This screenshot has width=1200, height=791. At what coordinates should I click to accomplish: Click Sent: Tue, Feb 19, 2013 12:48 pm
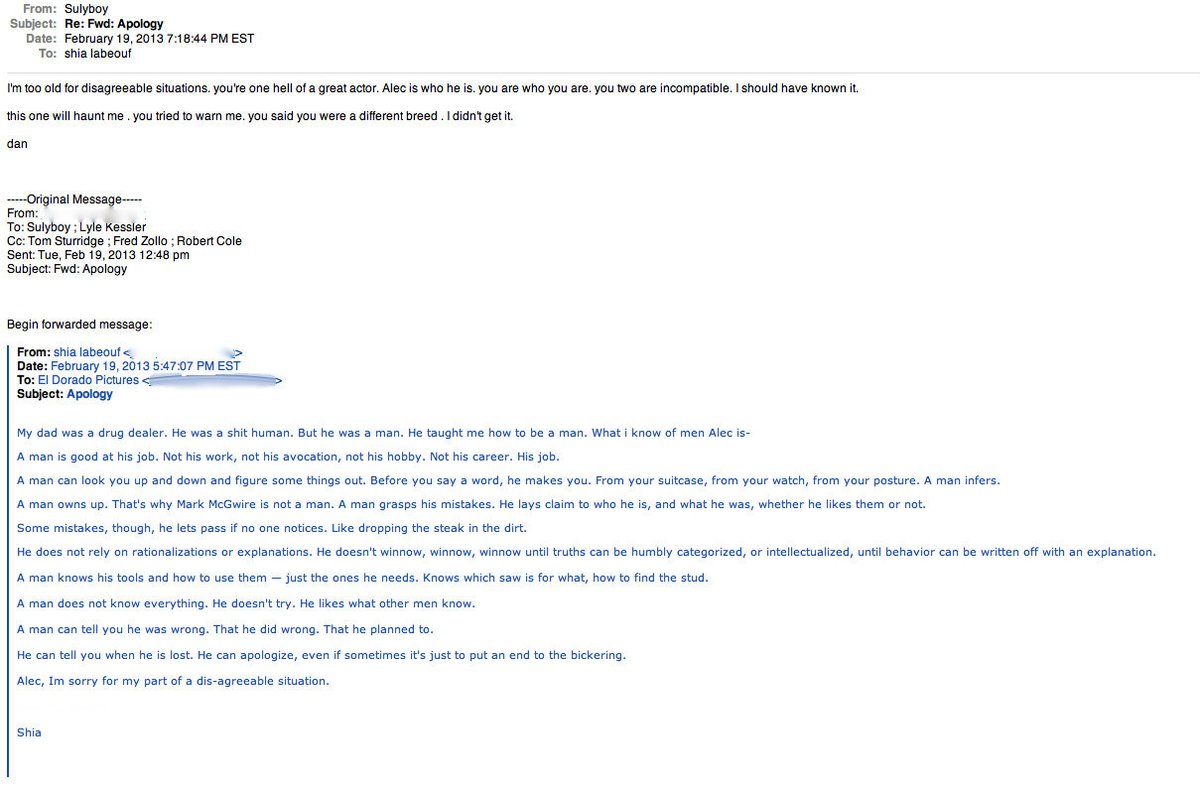click(x=98, y=255)
